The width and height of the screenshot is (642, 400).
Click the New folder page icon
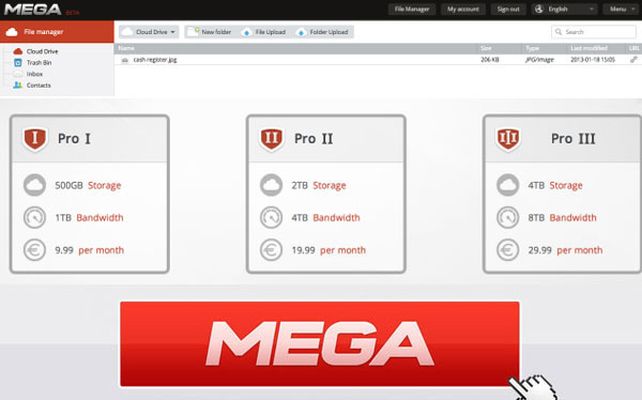coord(193,32)
